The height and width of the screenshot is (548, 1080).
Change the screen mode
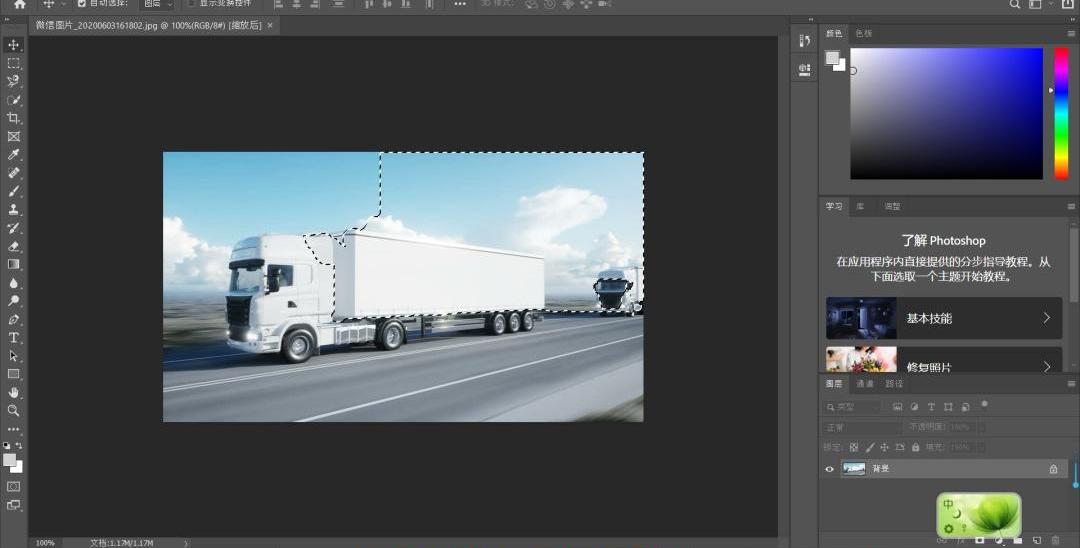point(13,505)
